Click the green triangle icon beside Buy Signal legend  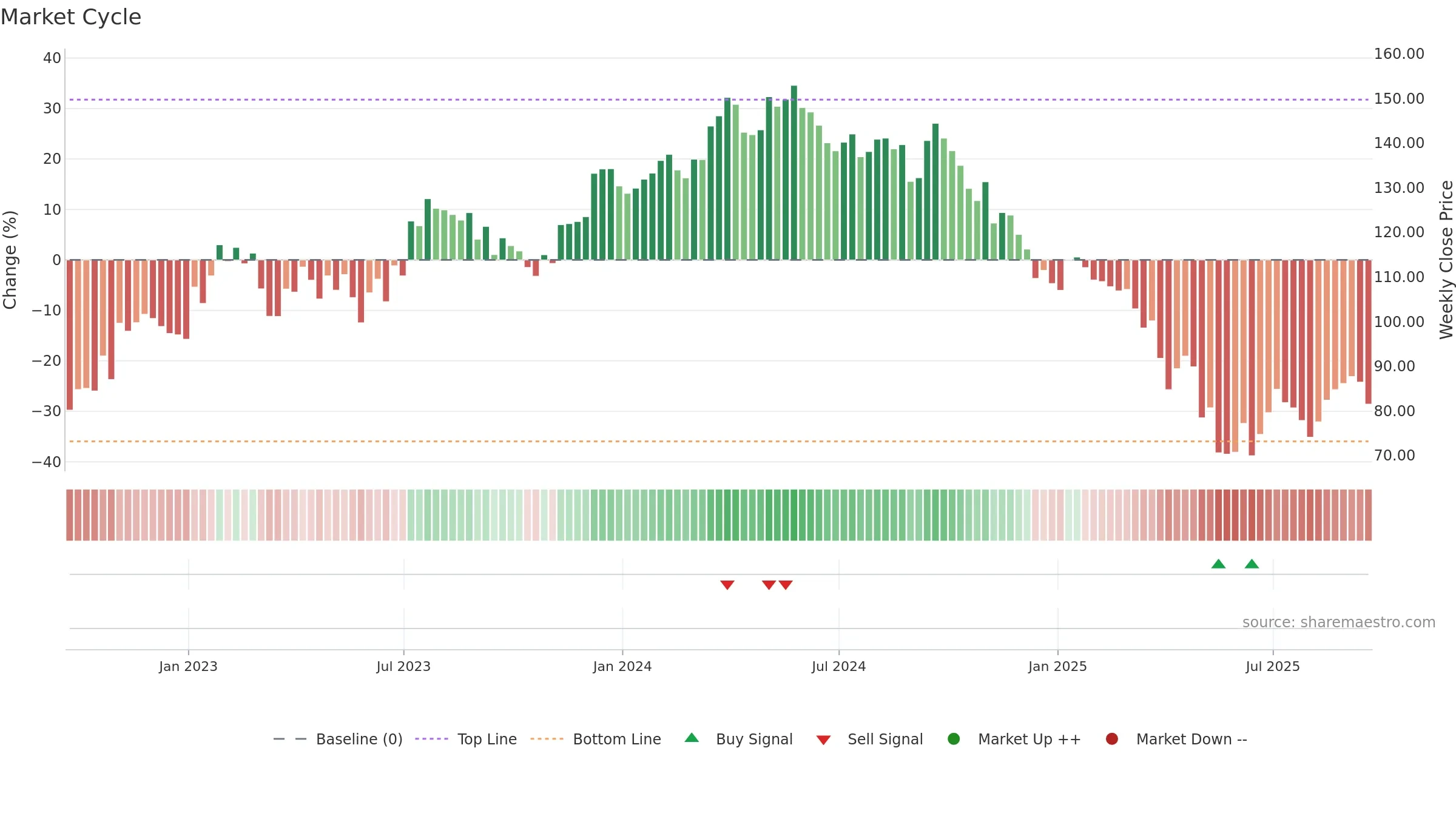click(x=692, y=738)
